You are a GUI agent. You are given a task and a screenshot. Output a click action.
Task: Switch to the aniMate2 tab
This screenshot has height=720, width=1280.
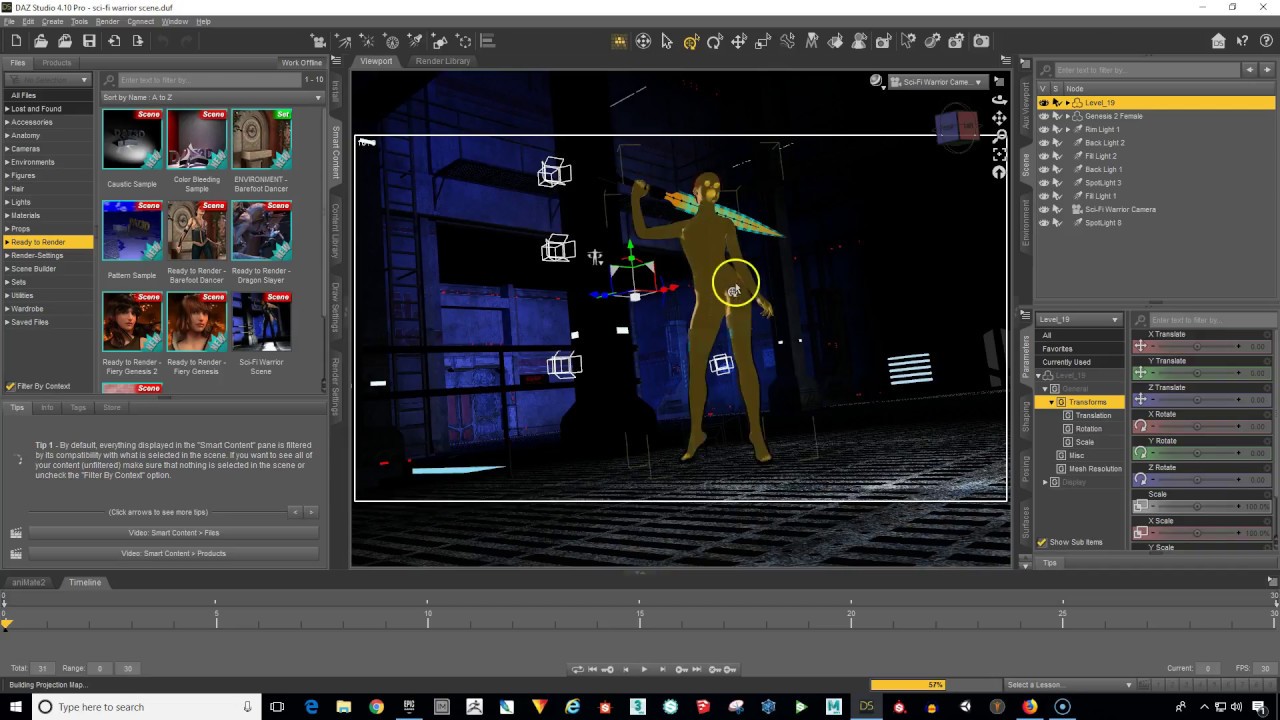[28, 582]
